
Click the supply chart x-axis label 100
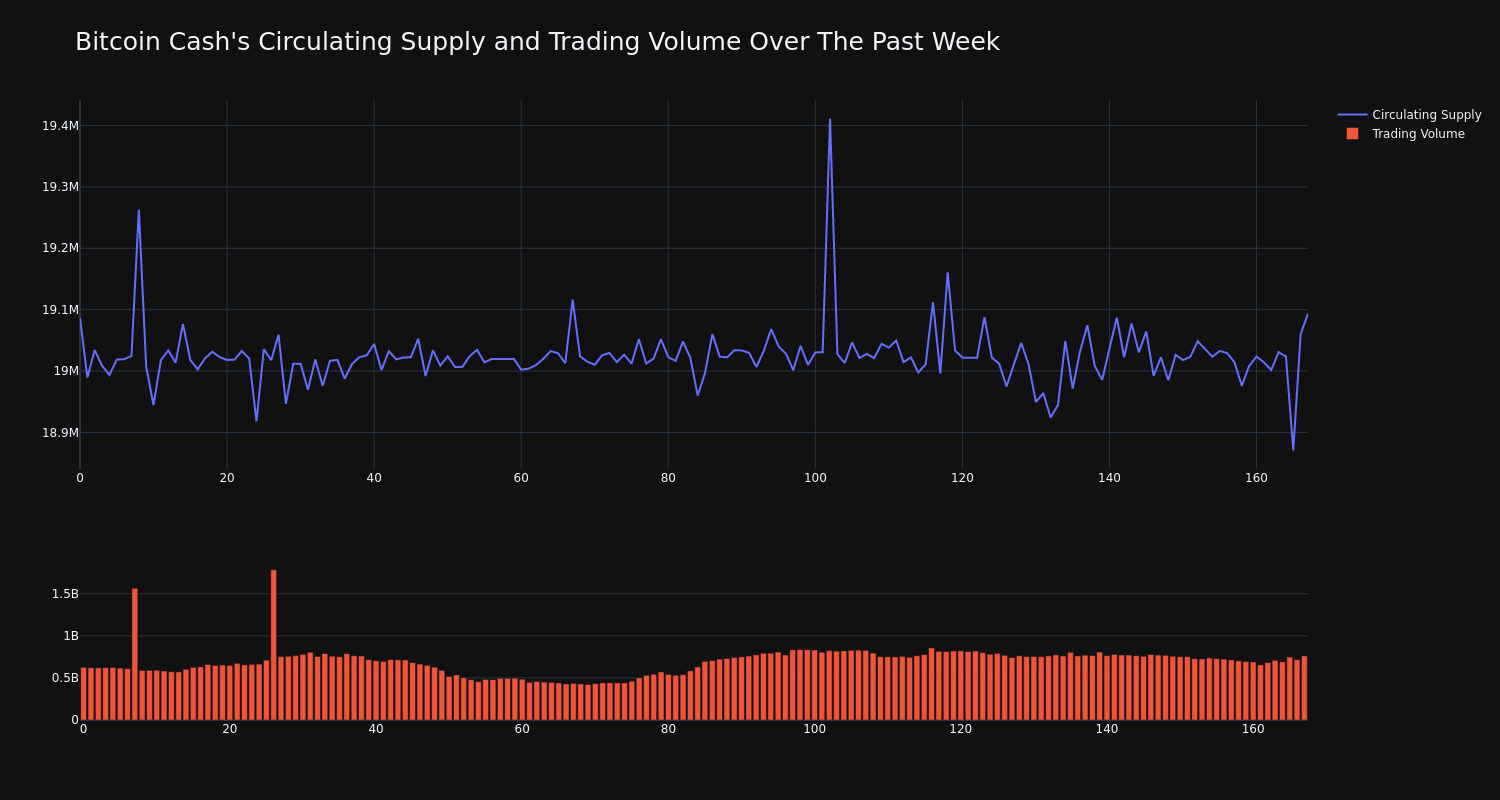[815, 478]
